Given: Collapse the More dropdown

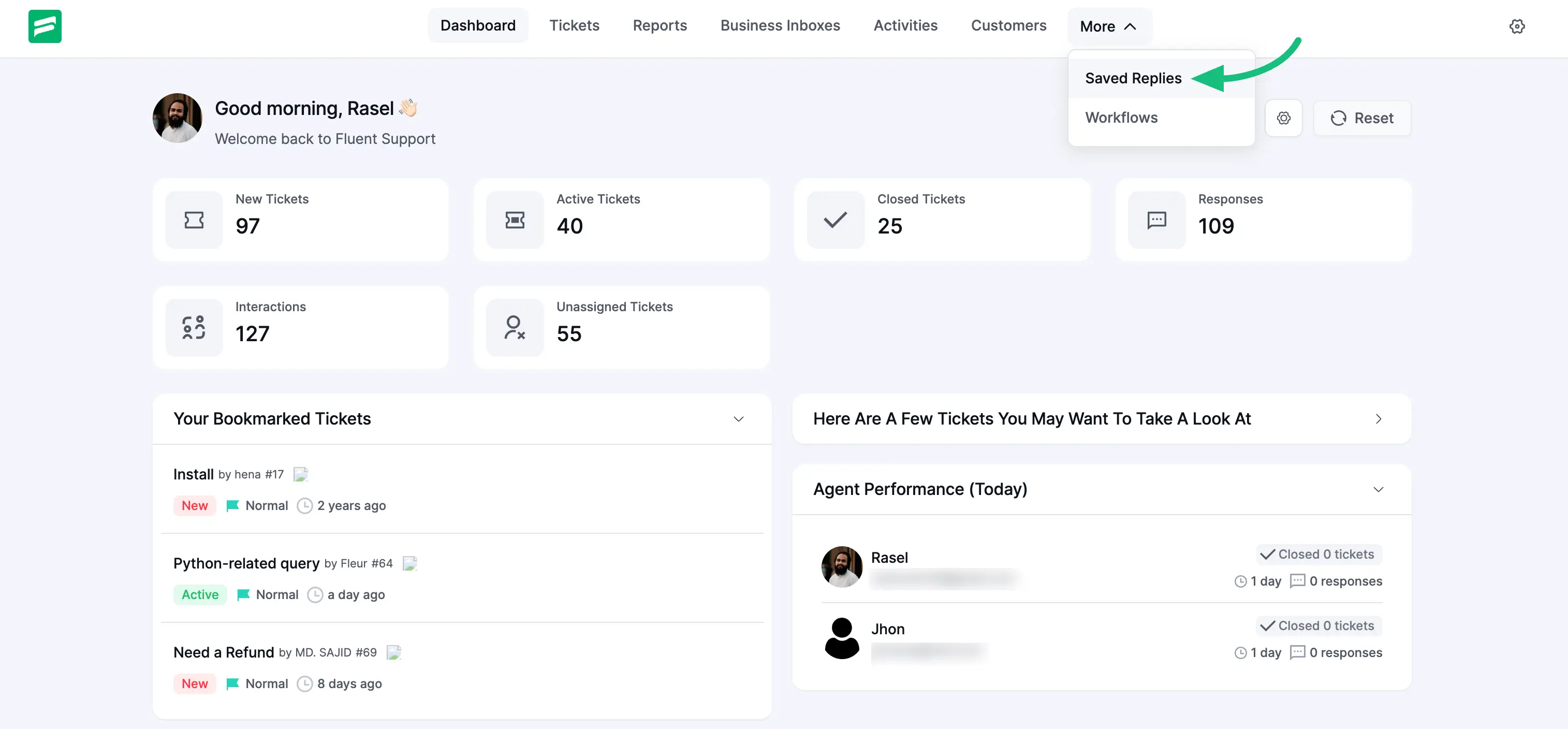Looking at the screenshot, I should pyautogui.click(x=1108, y=25).
